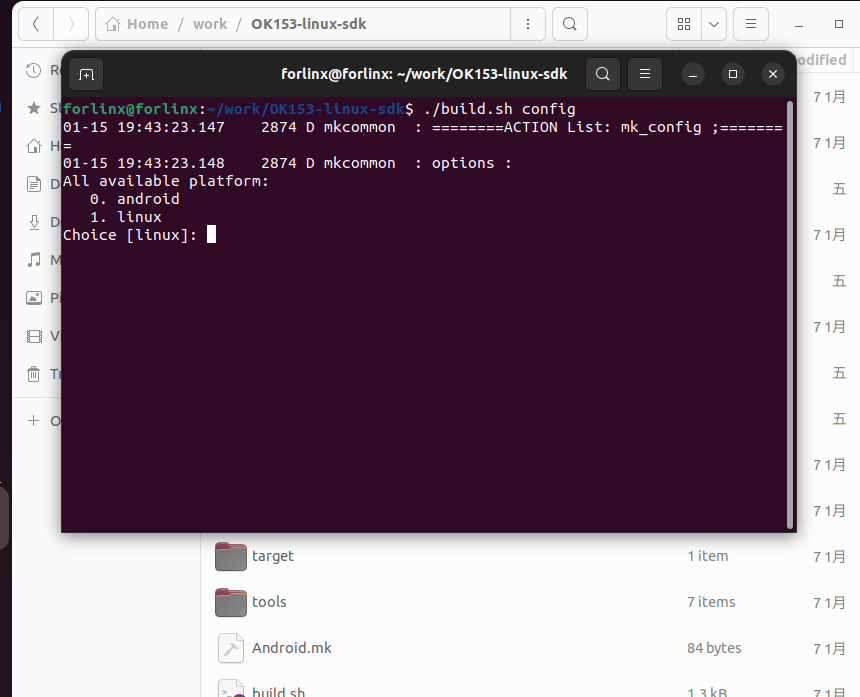Go back in the file manager

(36, 24)
